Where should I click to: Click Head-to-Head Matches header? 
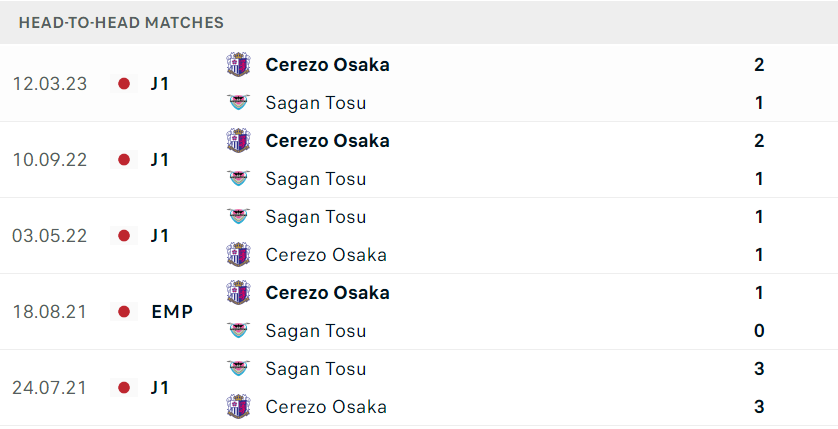pos(121,22)
